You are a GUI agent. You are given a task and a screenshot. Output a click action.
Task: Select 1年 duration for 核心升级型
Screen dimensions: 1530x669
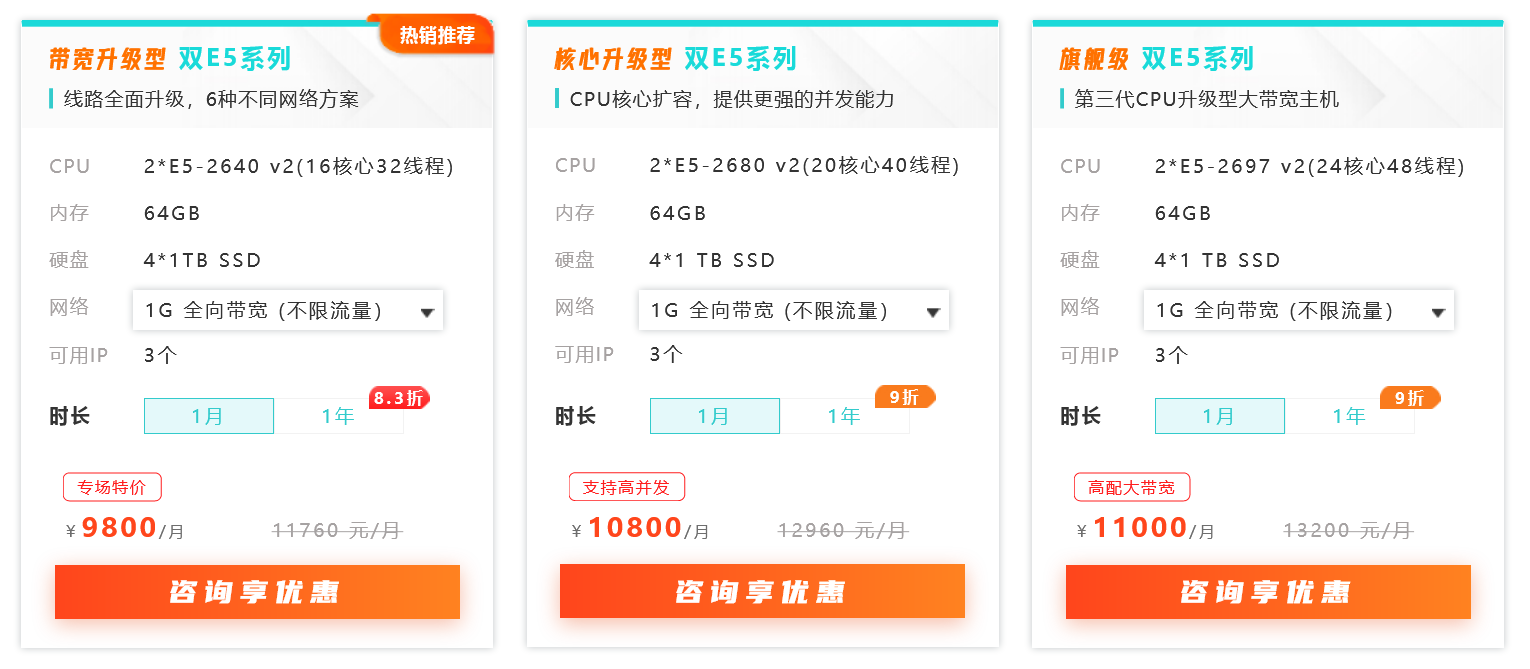click(x=845, y=416)
